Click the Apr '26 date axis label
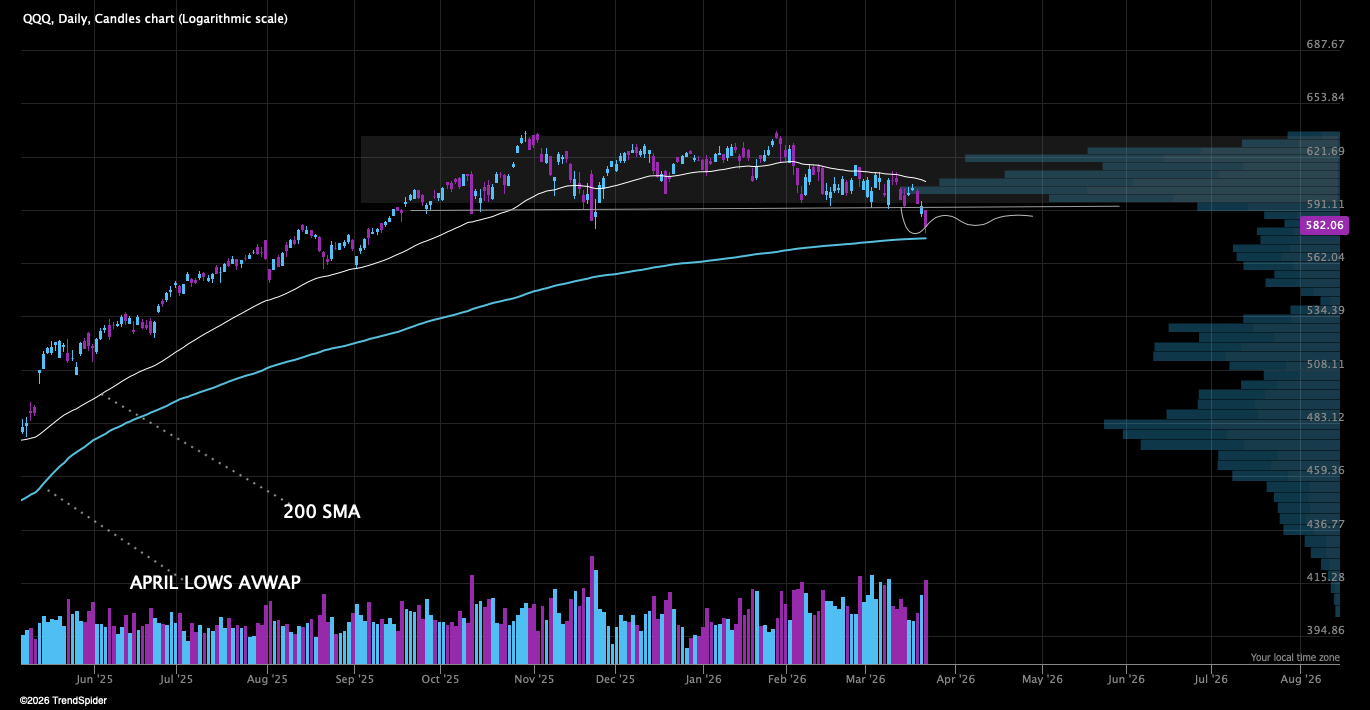Image resolution: width=1370 pixels, height=710 pixels. click(x=955, y=679)
